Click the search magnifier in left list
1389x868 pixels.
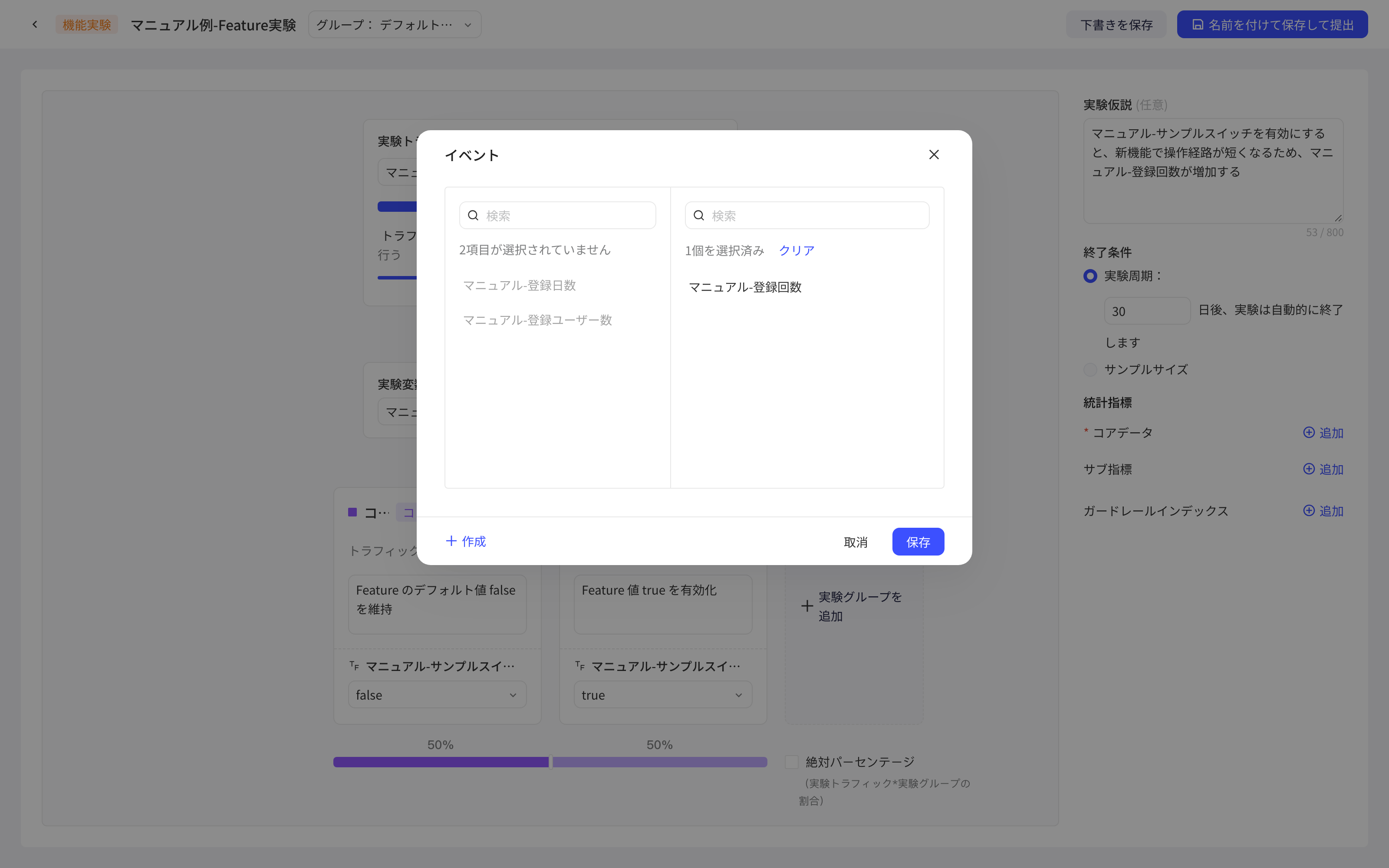pyautogui.click(x=473, y=215)
